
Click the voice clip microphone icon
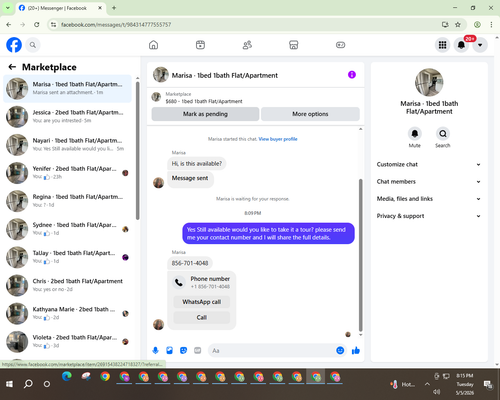click(155, 350)
